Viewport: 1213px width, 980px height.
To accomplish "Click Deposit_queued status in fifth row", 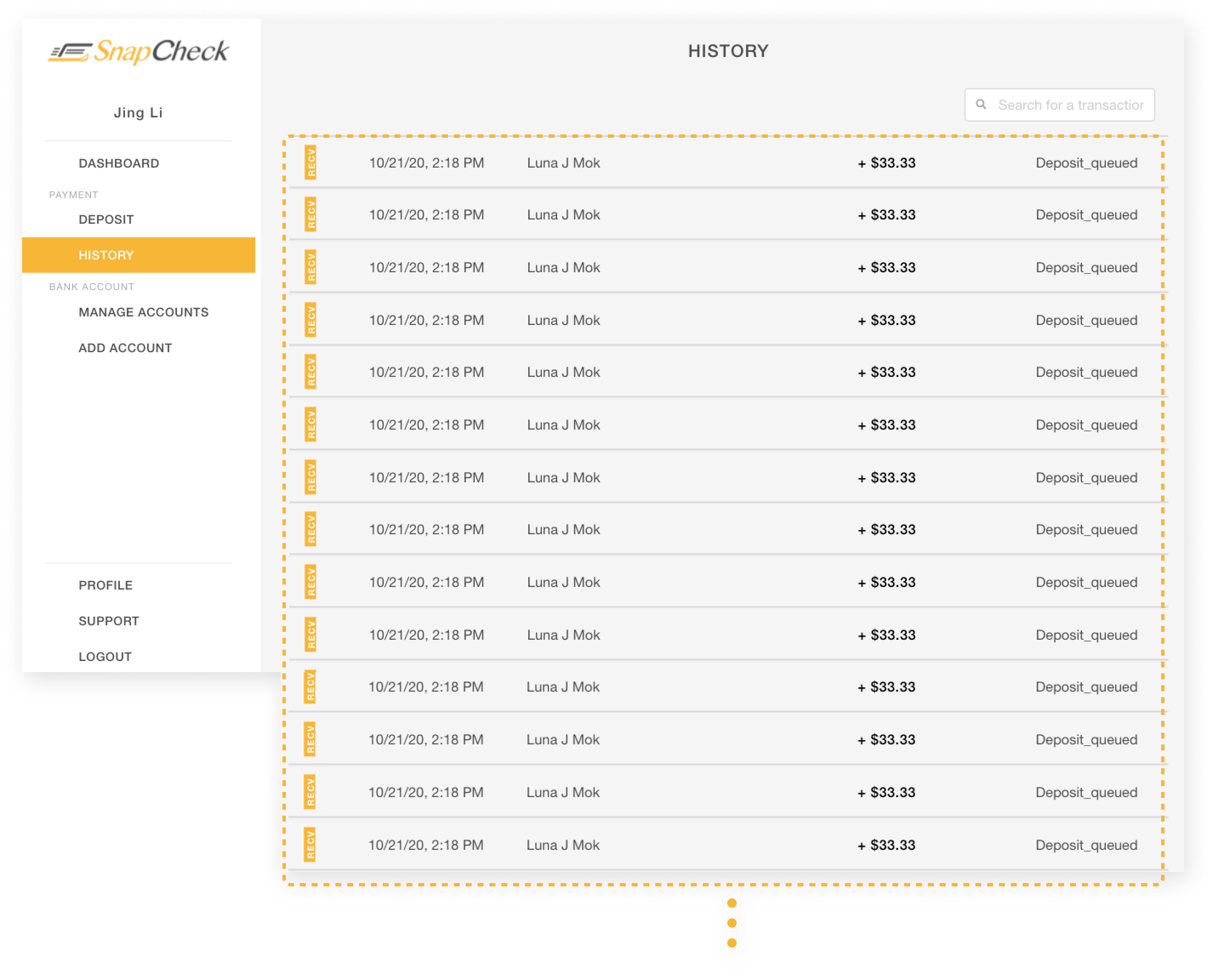I will point(1086,373).
